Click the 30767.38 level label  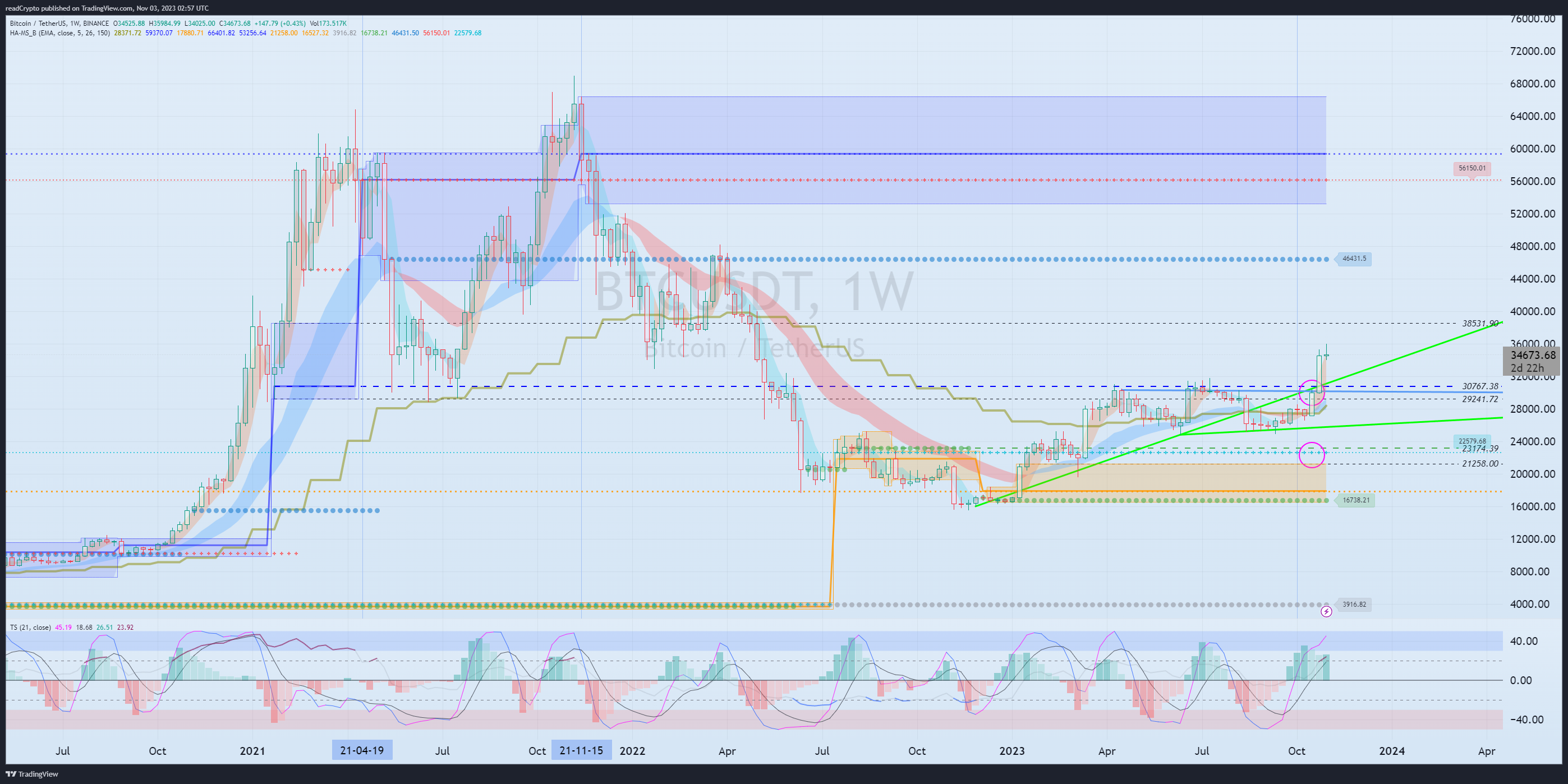tap(1480, 386)
